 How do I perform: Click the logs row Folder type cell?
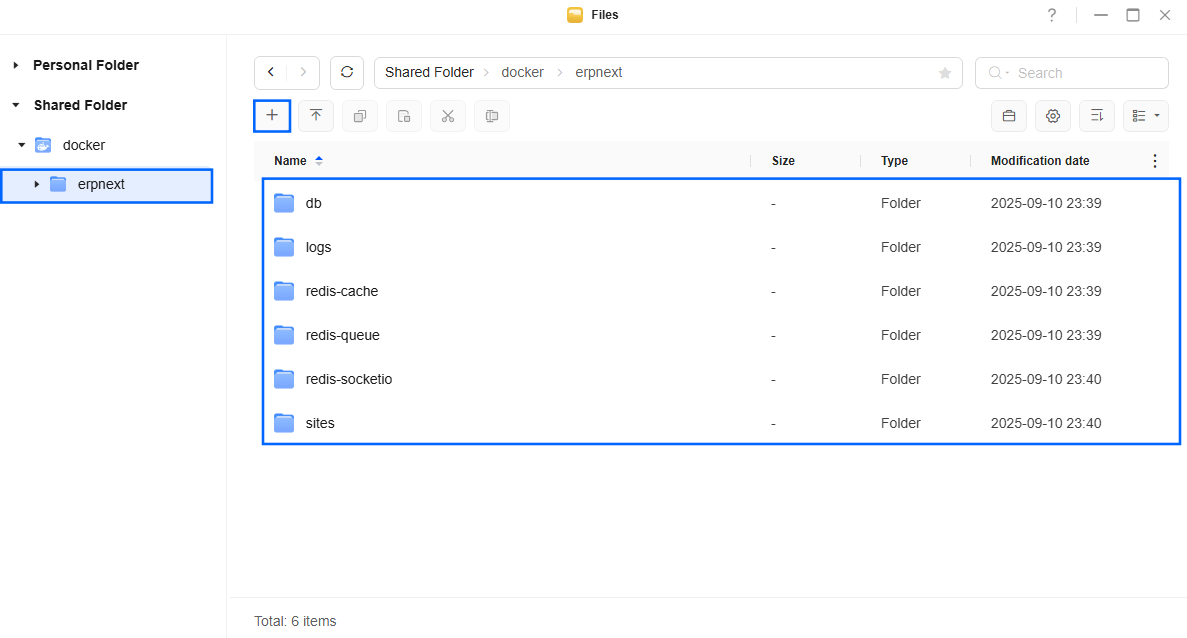tap(900, 247)
